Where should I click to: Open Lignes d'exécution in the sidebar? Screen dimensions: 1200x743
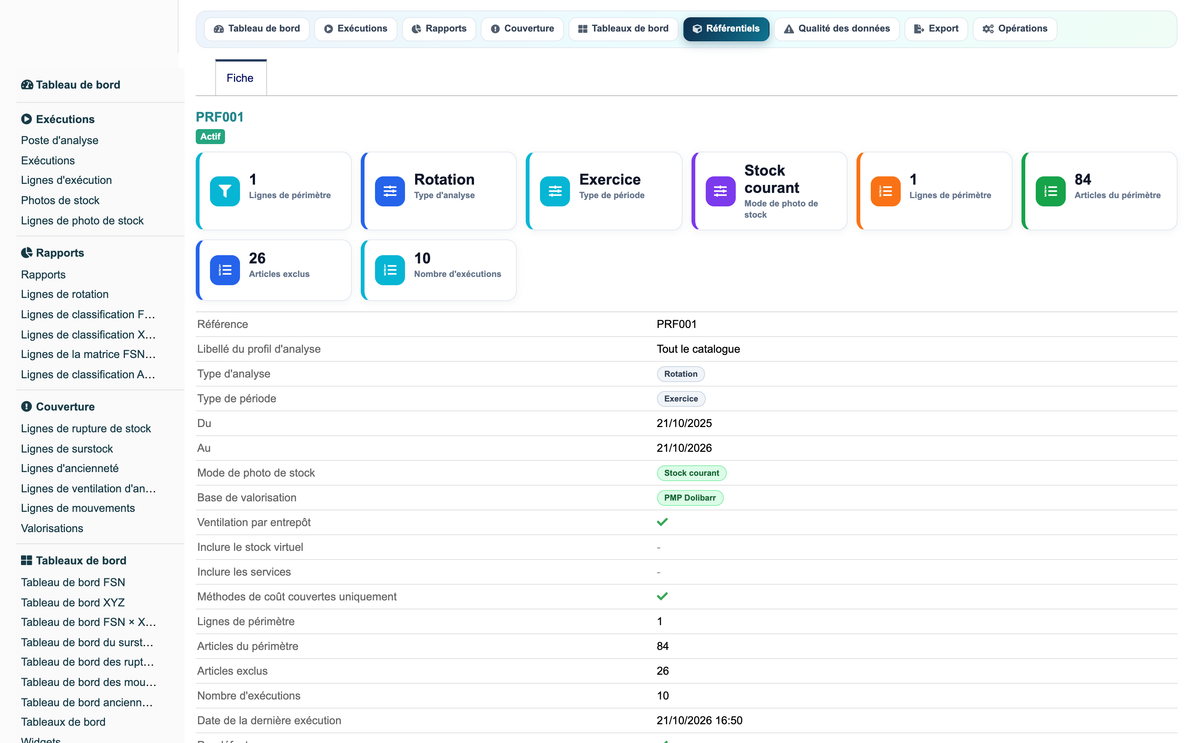[x=66, y=181]
